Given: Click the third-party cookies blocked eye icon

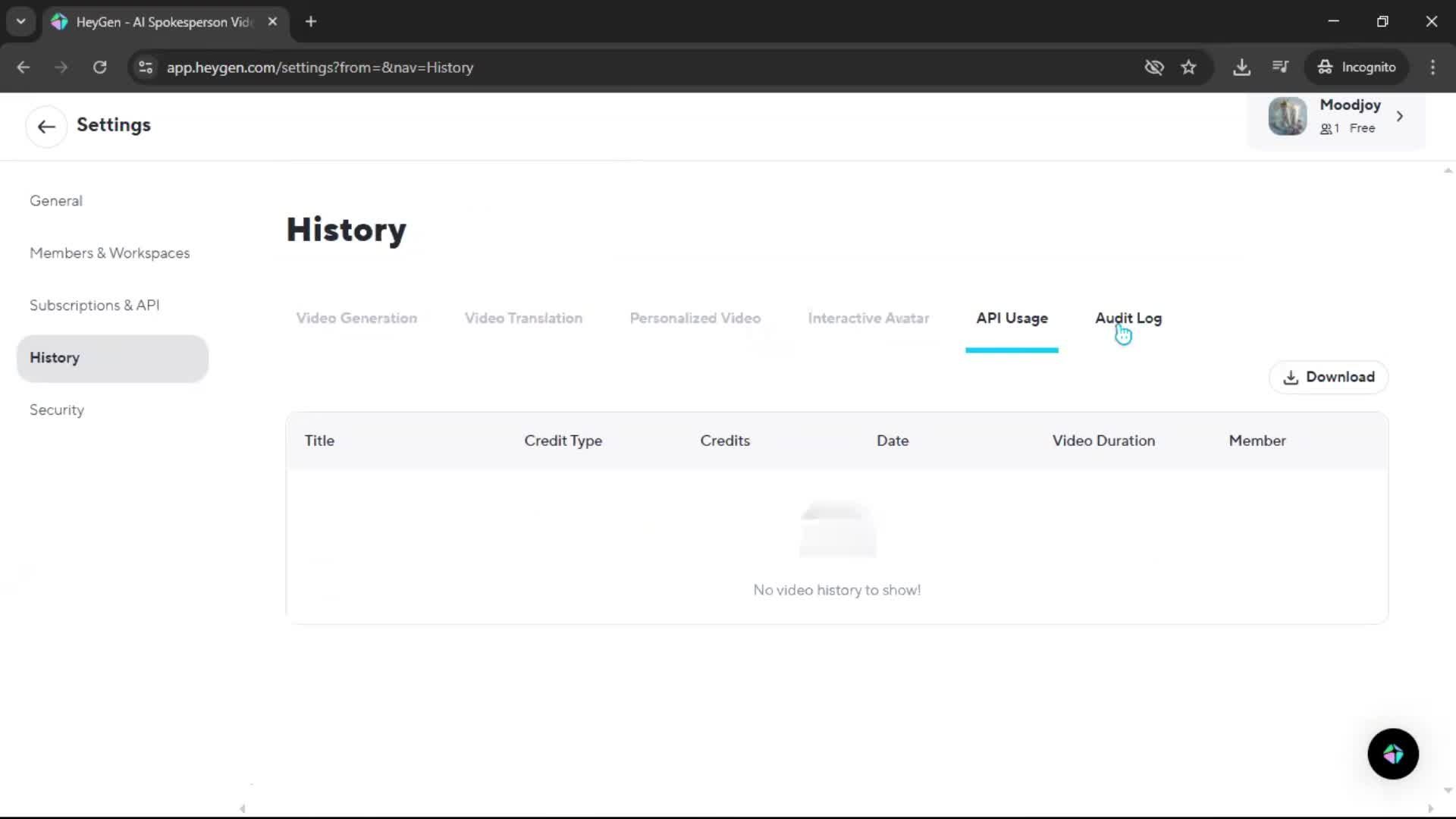Looking at the screenshot, I should click(x=1153, y=67).
